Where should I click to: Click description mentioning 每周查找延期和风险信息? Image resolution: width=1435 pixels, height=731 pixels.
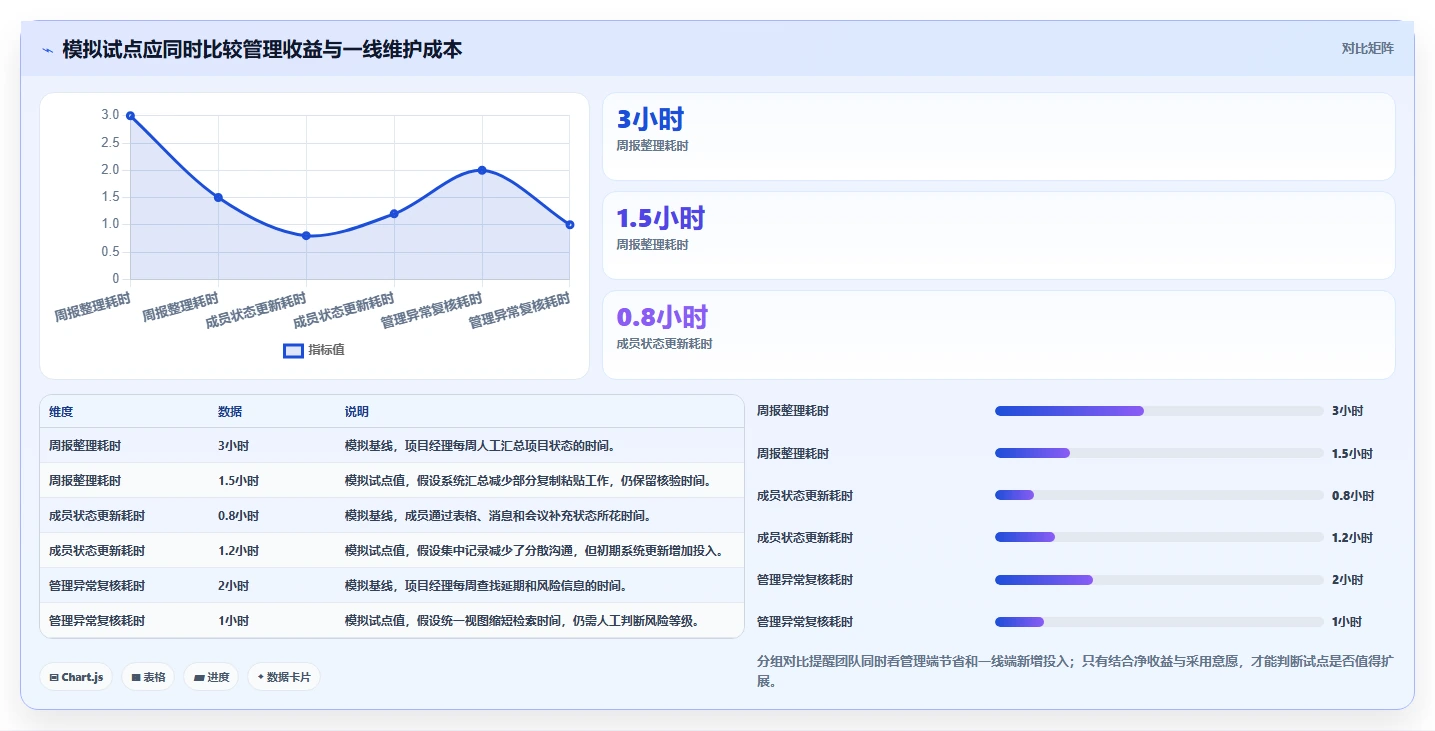pyautogui.click(x=489, y=586)
